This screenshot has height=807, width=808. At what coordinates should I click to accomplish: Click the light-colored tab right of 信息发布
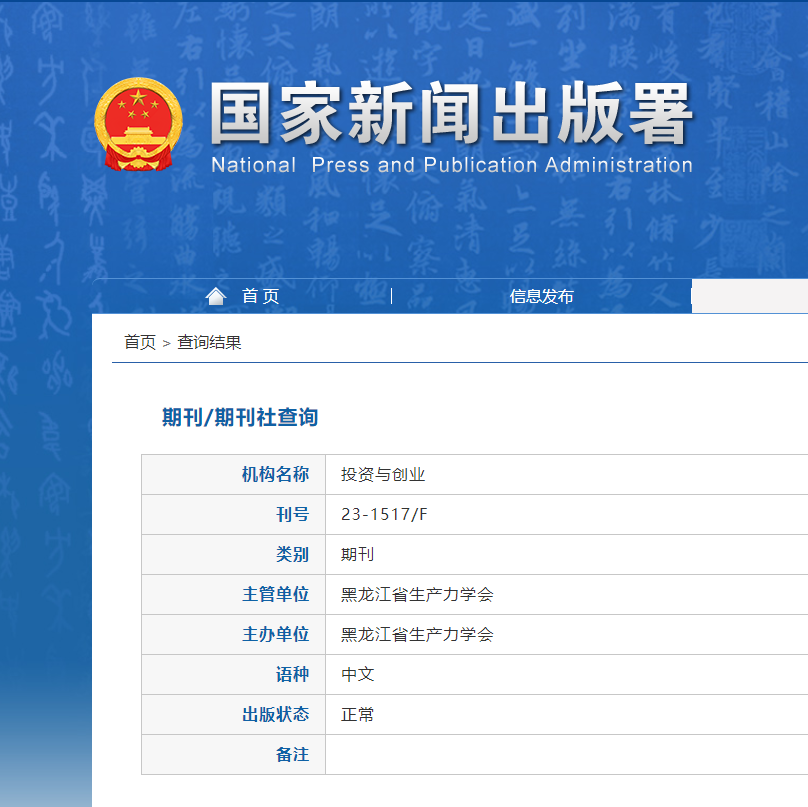(x=750, y=296)
